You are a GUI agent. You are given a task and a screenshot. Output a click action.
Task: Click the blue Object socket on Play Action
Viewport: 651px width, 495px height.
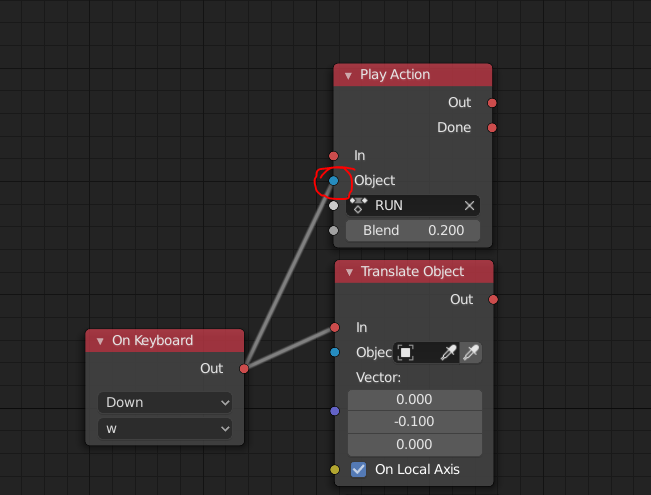[x=333, y=181]
